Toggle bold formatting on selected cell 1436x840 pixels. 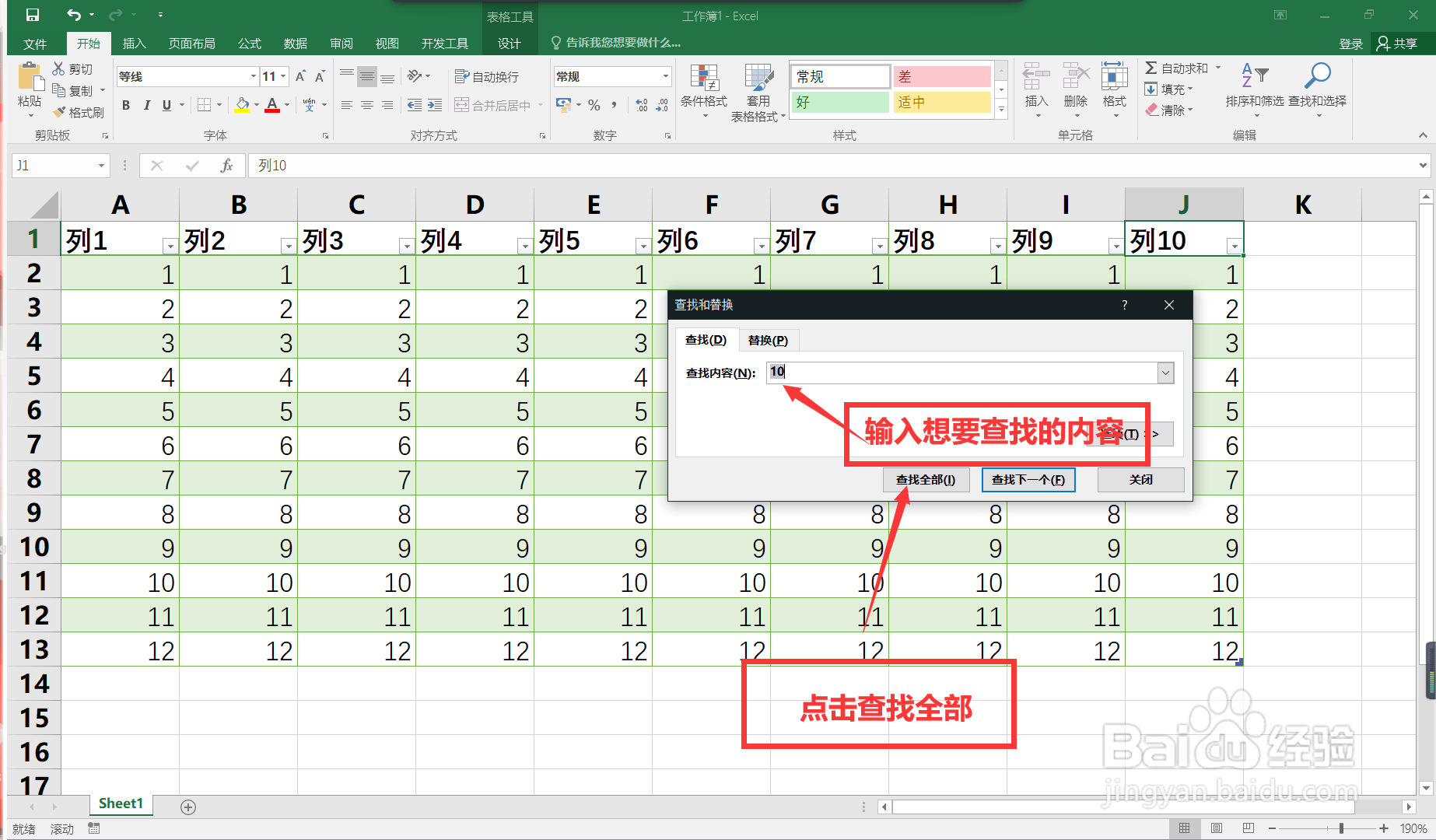pos(125,104)
